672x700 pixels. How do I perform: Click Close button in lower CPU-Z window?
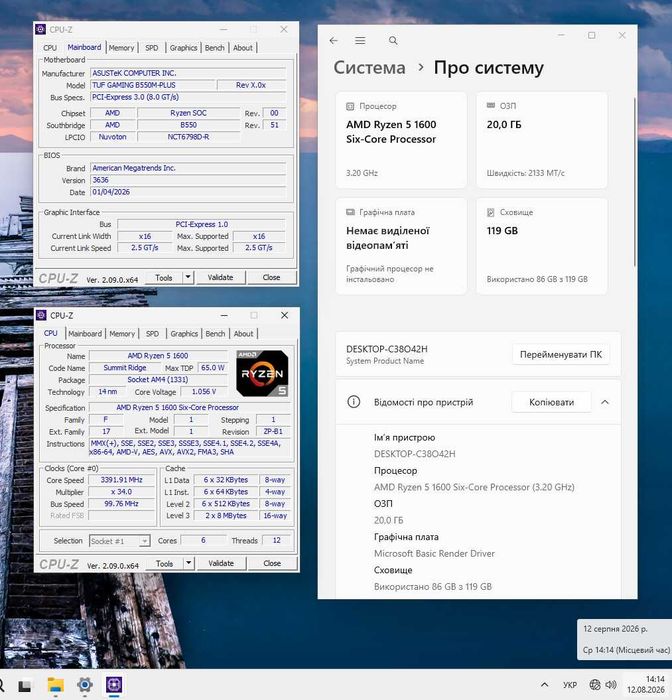(272, 563)
